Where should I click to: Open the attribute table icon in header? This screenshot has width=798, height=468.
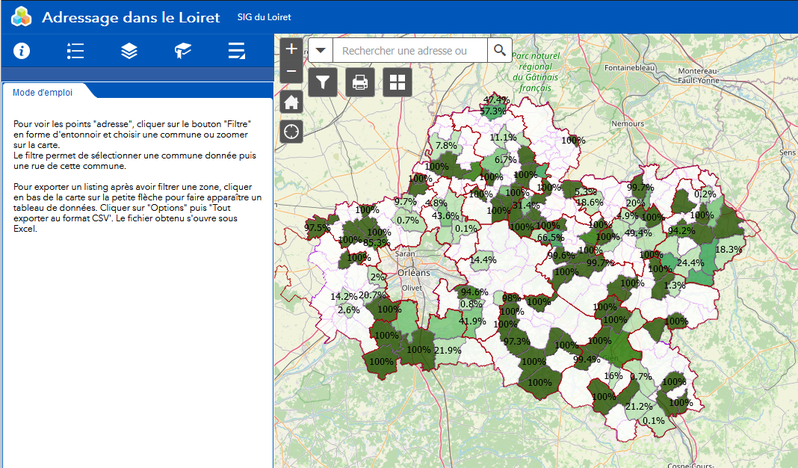pyautogui.click(x=237, y=52)
